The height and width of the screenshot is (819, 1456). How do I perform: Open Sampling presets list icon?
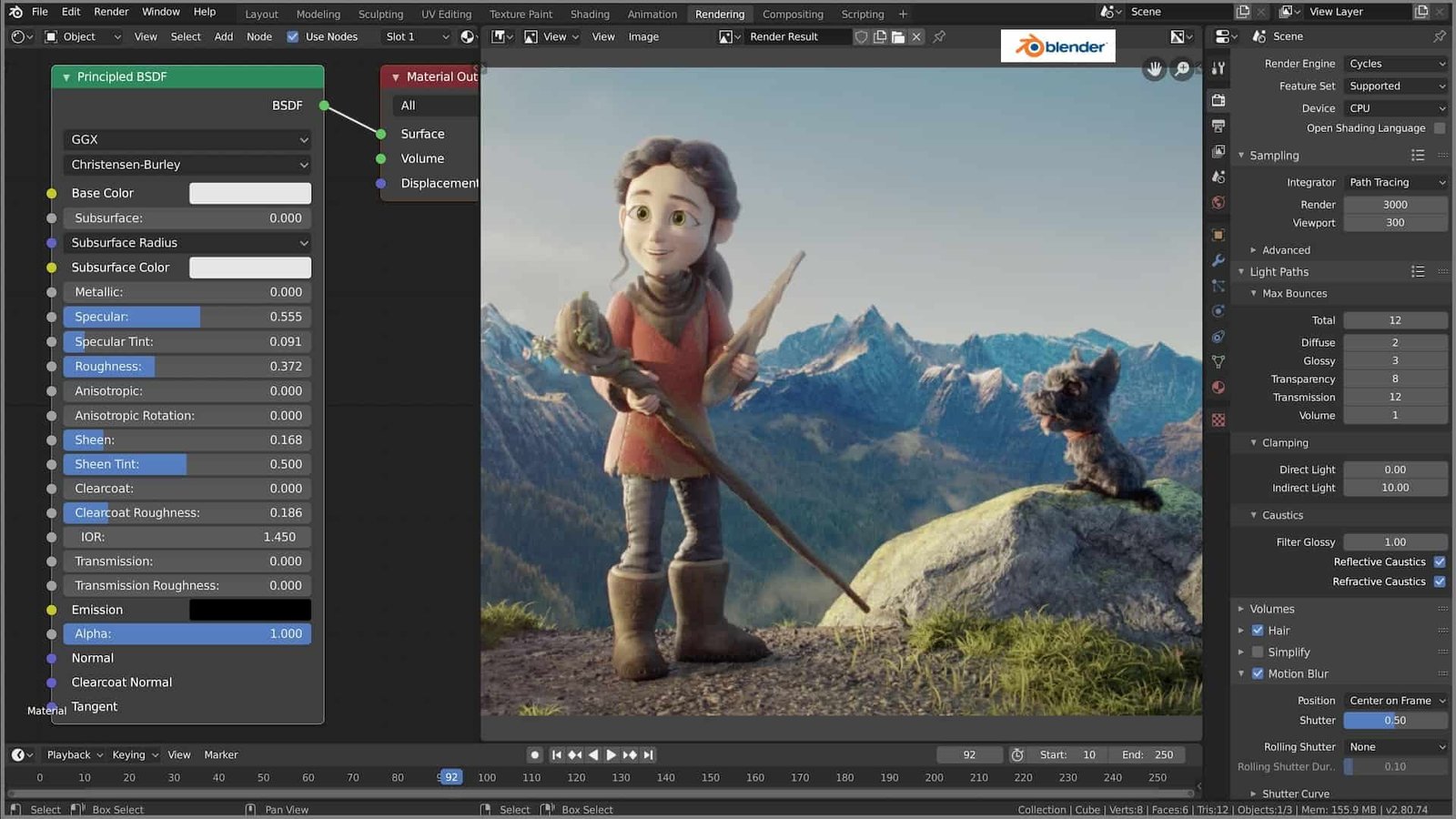1418,156
